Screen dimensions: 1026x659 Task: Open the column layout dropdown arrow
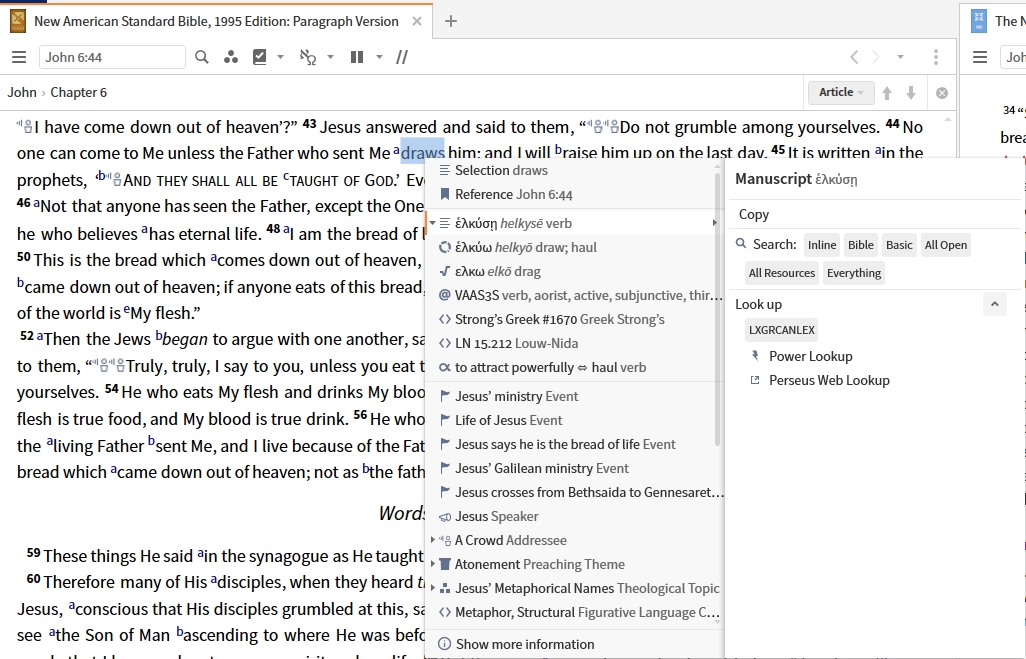click(x=379, y=58)
